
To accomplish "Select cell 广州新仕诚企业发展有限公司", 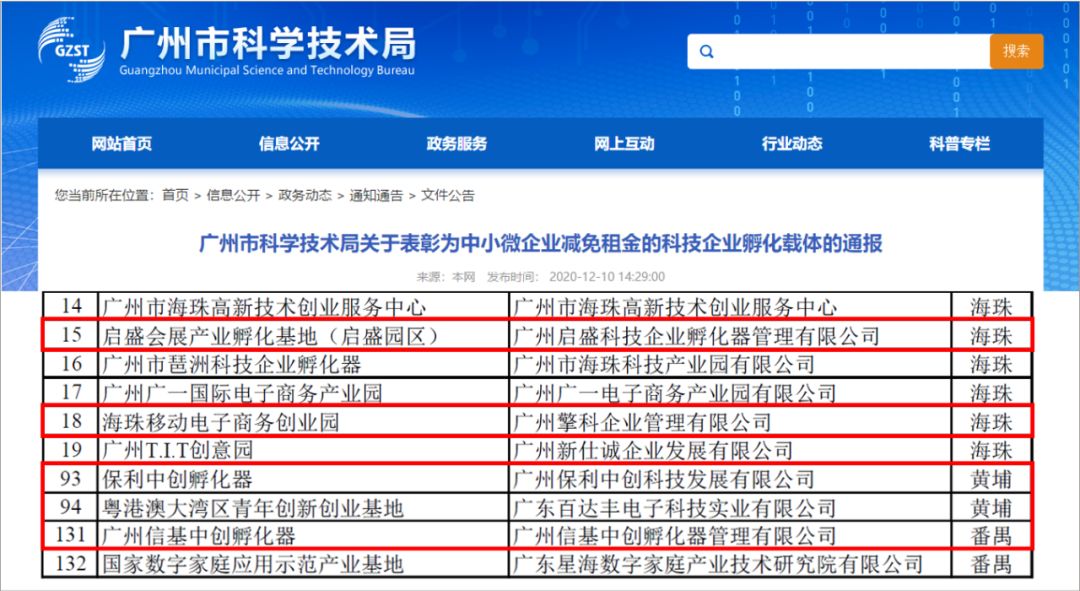I will point(730,450).
